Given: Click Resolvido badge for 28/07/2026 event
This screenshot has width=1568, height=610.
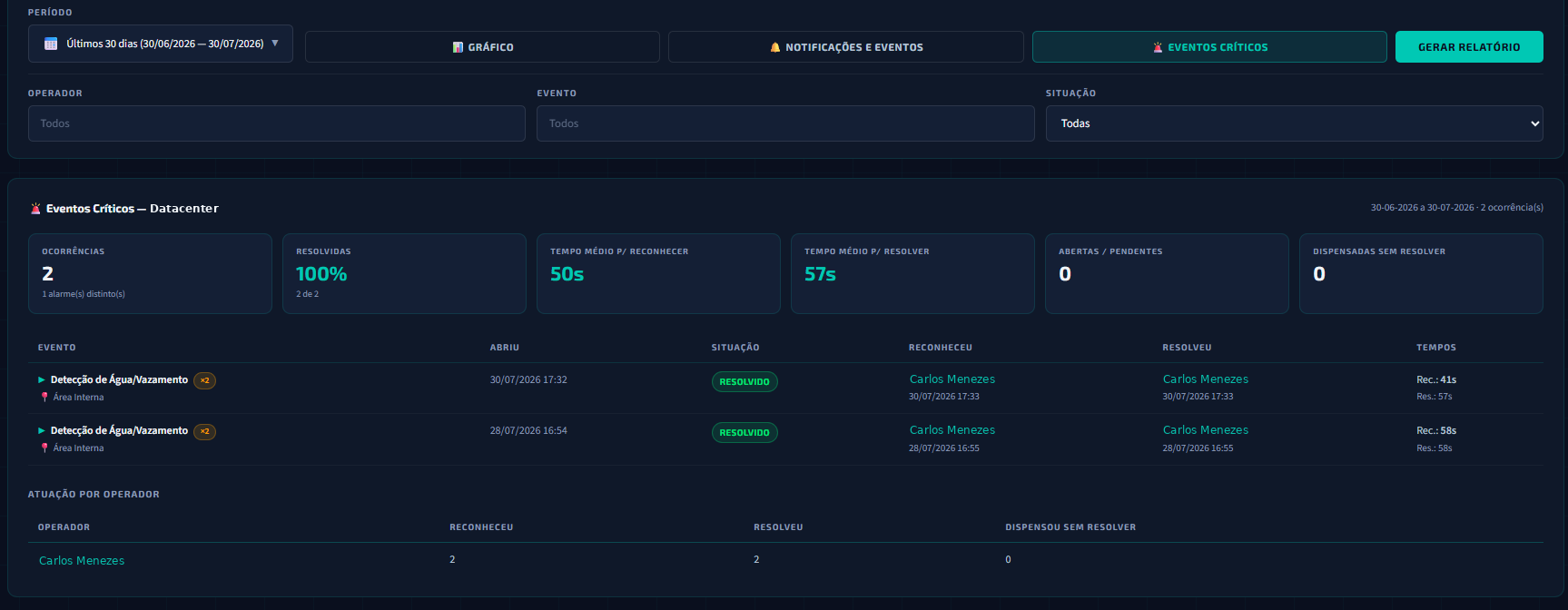Looking at the screenshot, I should click(x=745, y=433).
